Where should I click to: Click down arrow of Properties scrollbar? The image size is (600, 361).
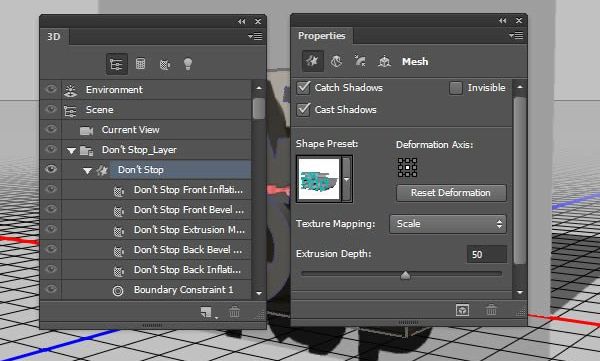pos(519,292)
